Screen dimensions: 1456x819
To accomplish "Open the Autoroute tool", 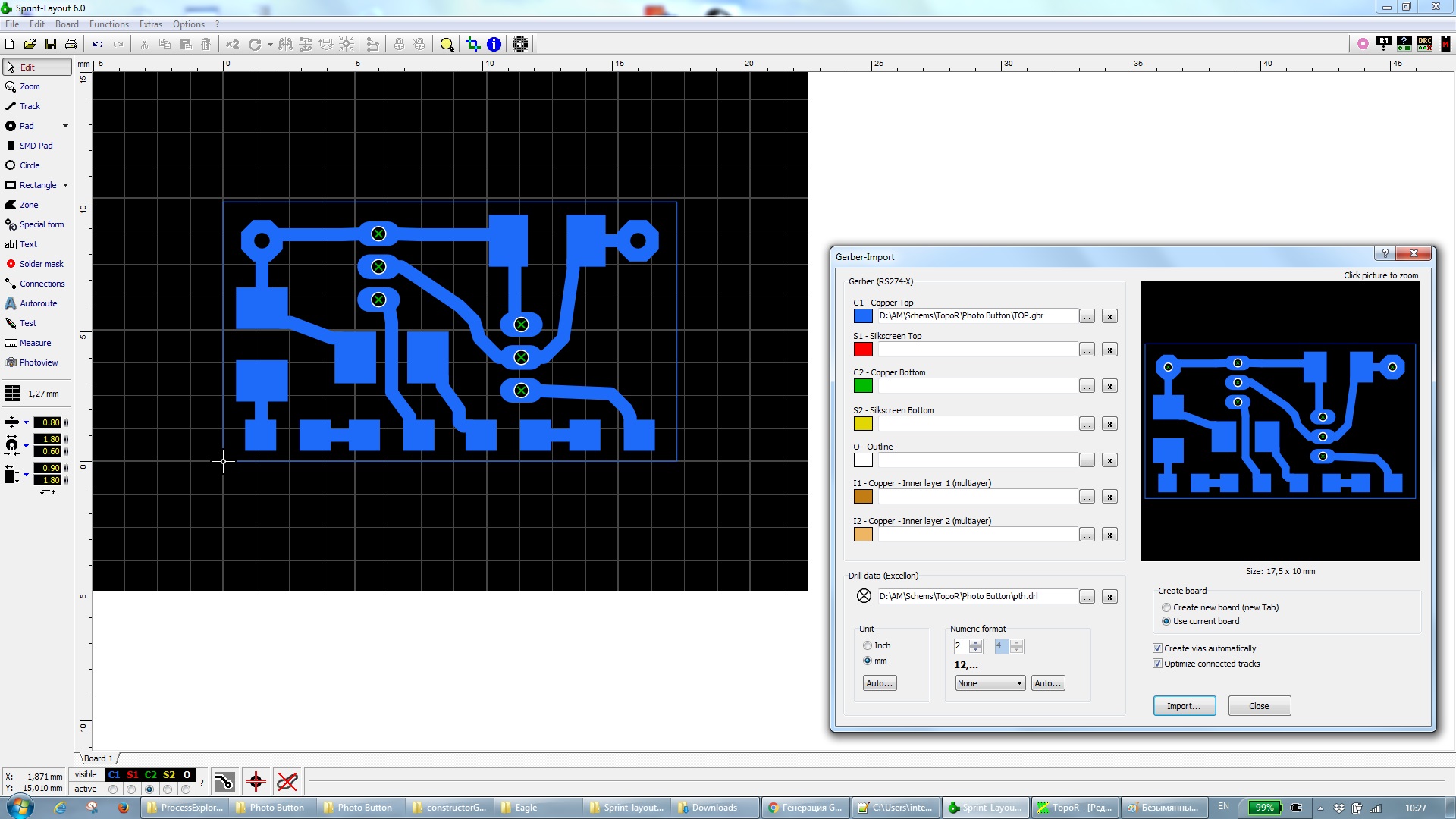I will click(38, 303).
